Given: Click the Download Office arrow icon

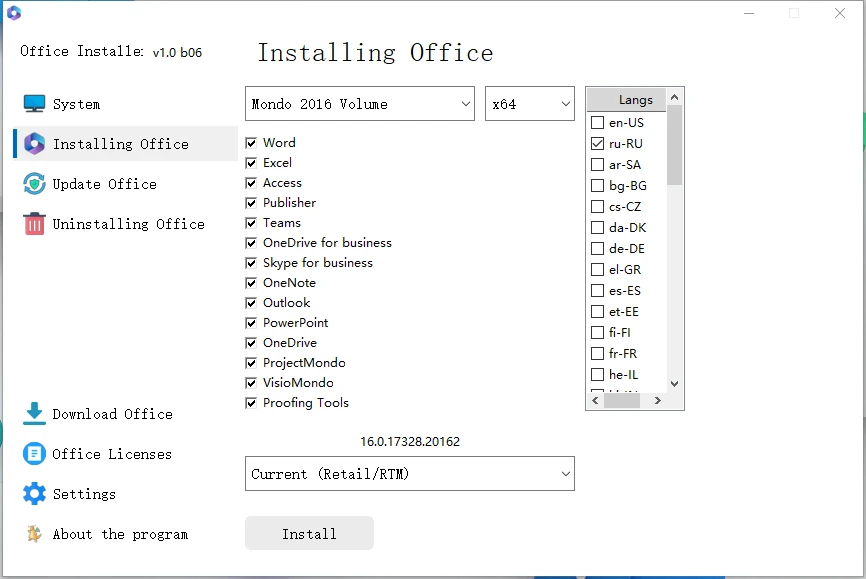Looking at the screenshot, I should (34, 414).
